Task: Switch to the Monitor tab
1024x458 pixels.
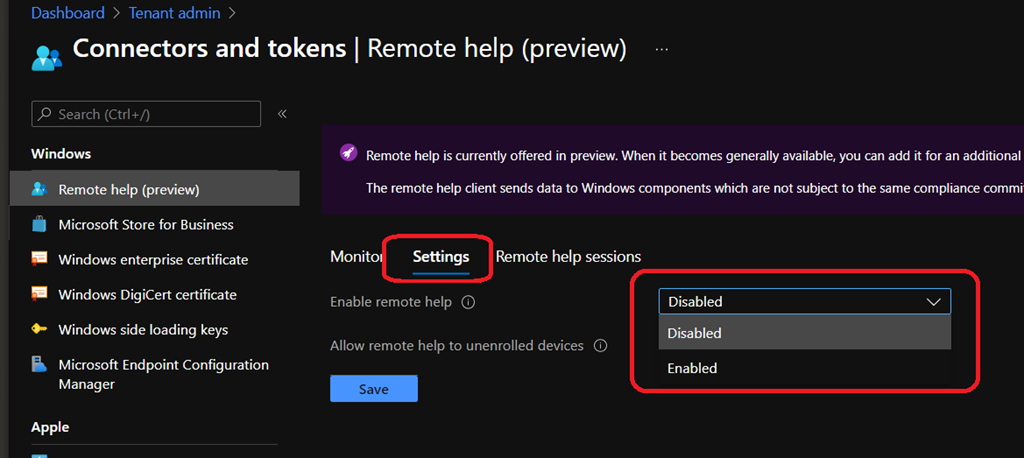Action: pos(355,257)
